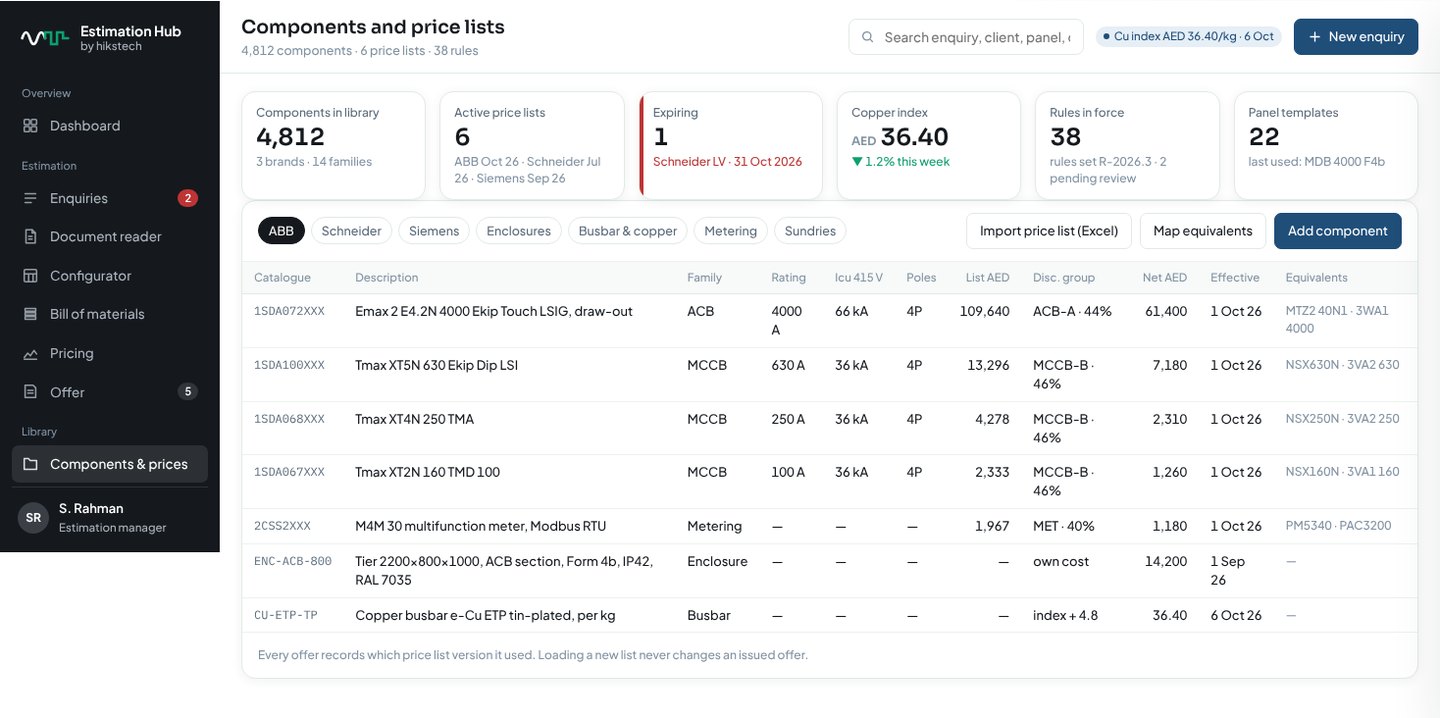Click the Document reader page icon
The image size is (1440, 718).
[x=30, y=237]
